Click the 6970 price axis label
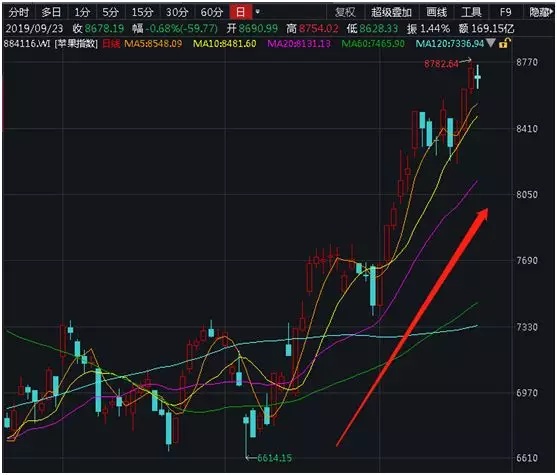 pos(527,393)
